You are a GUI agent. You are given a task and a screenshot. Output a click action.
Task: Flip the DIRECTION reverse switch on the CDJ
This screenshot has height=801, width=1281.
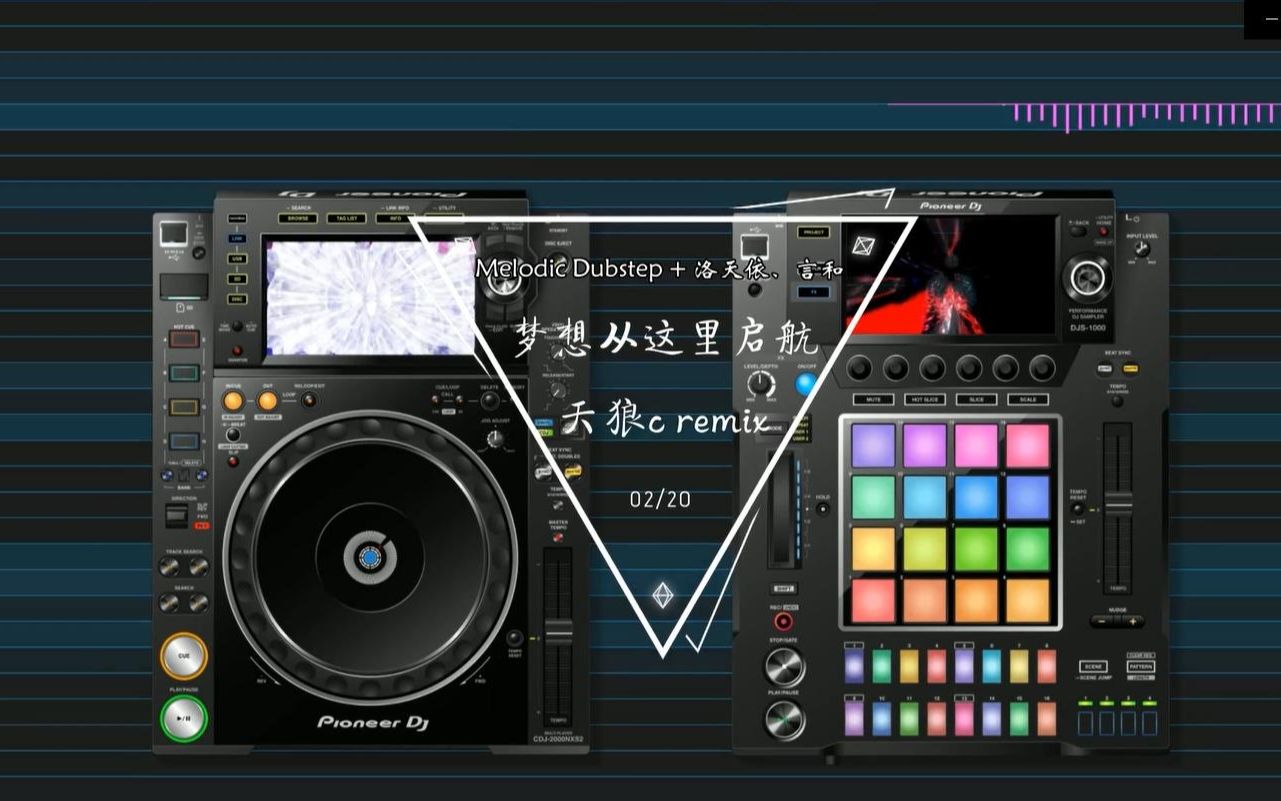pyautogui.click(x=176, y=516)
